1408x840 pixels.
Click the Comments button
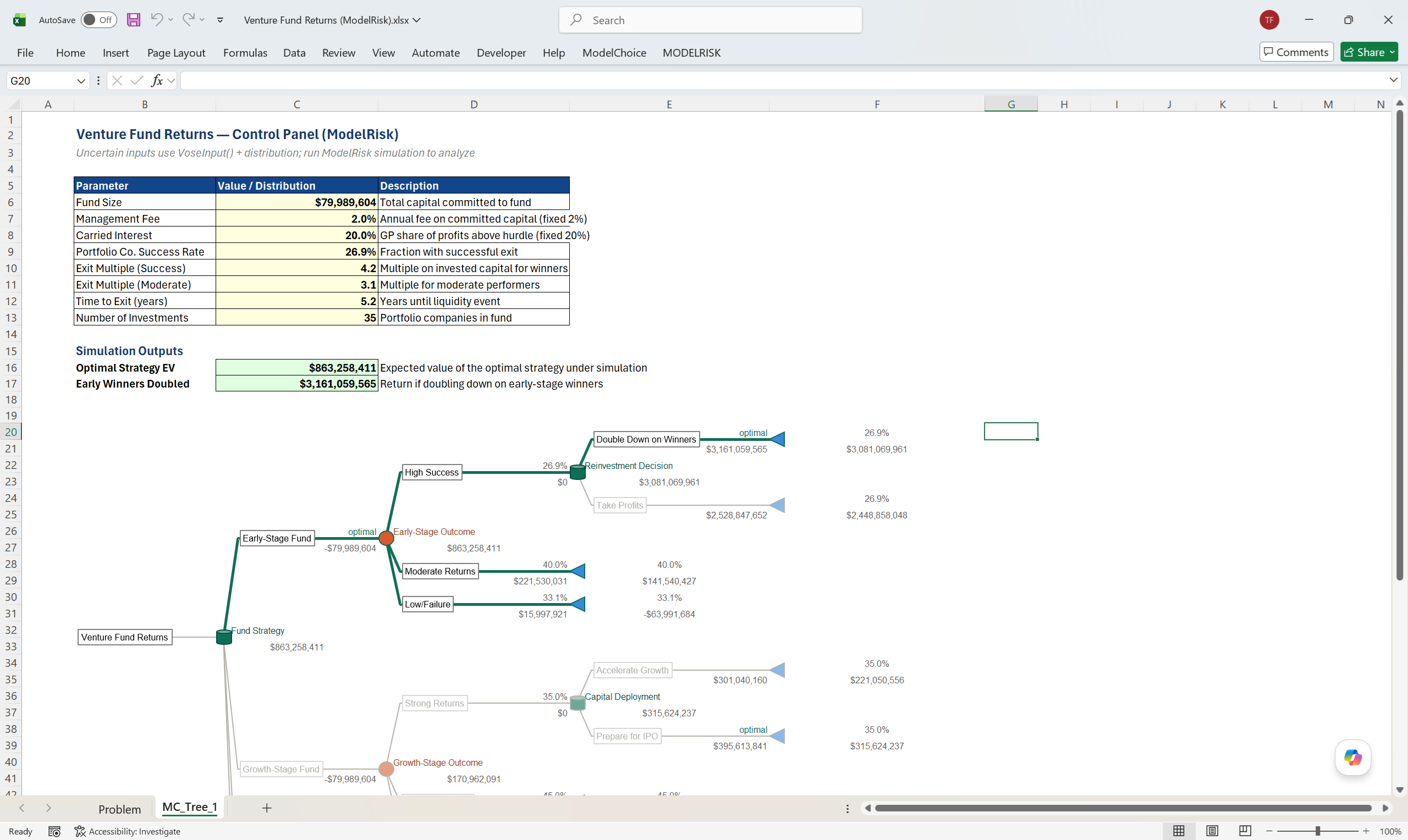tap(1296, 52)
